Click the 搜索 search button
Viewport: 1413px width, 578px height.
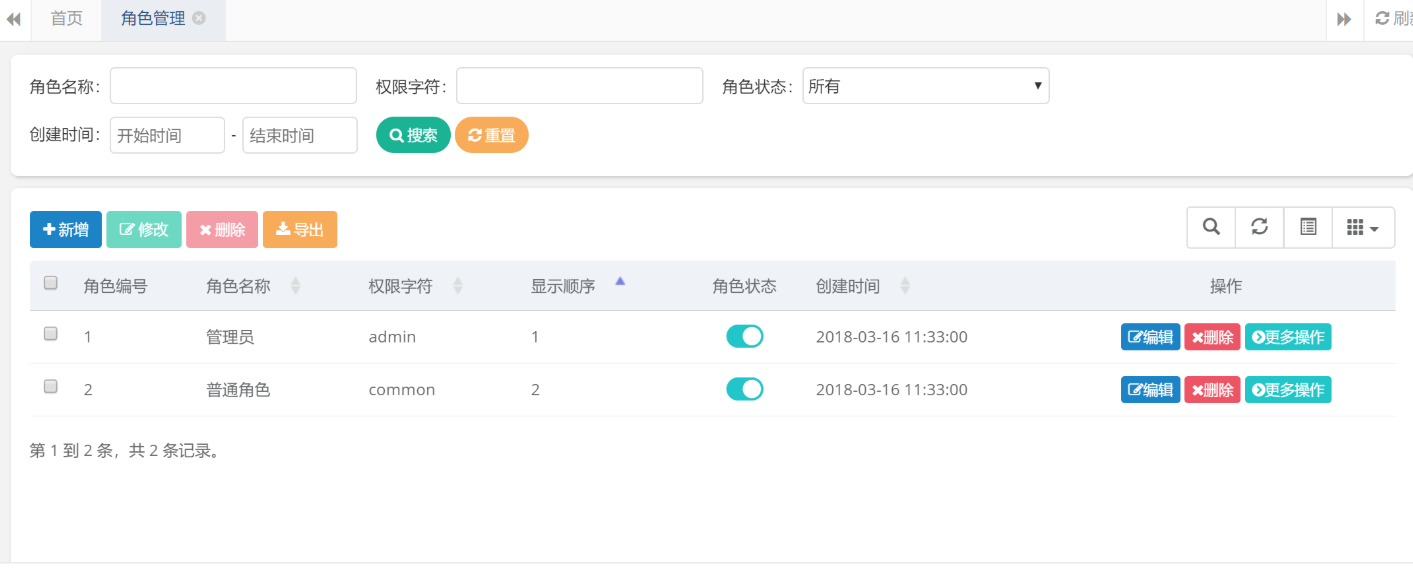[412, 135]
